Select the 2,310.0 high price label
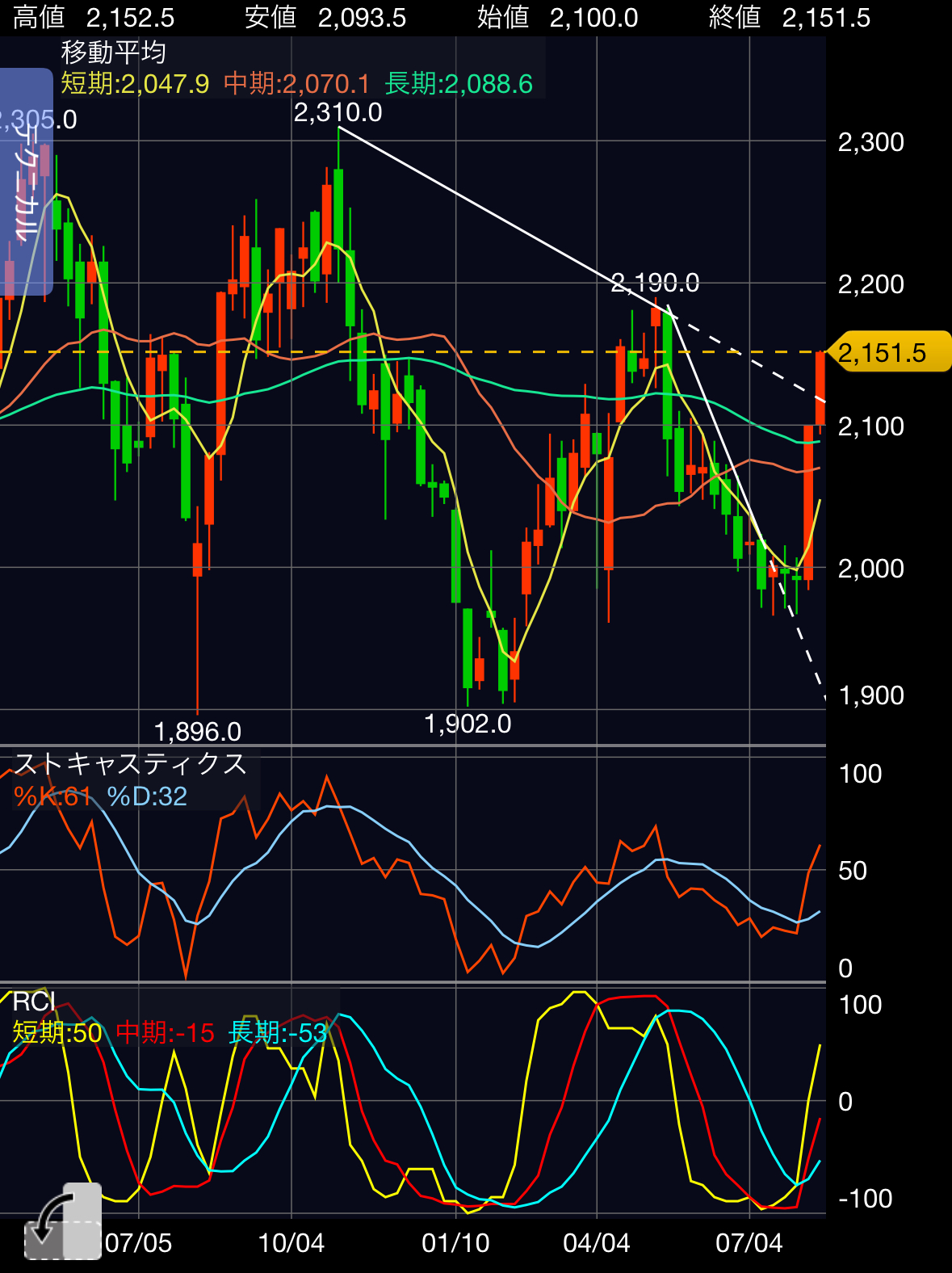952x1273 pixels. (338, 112)
